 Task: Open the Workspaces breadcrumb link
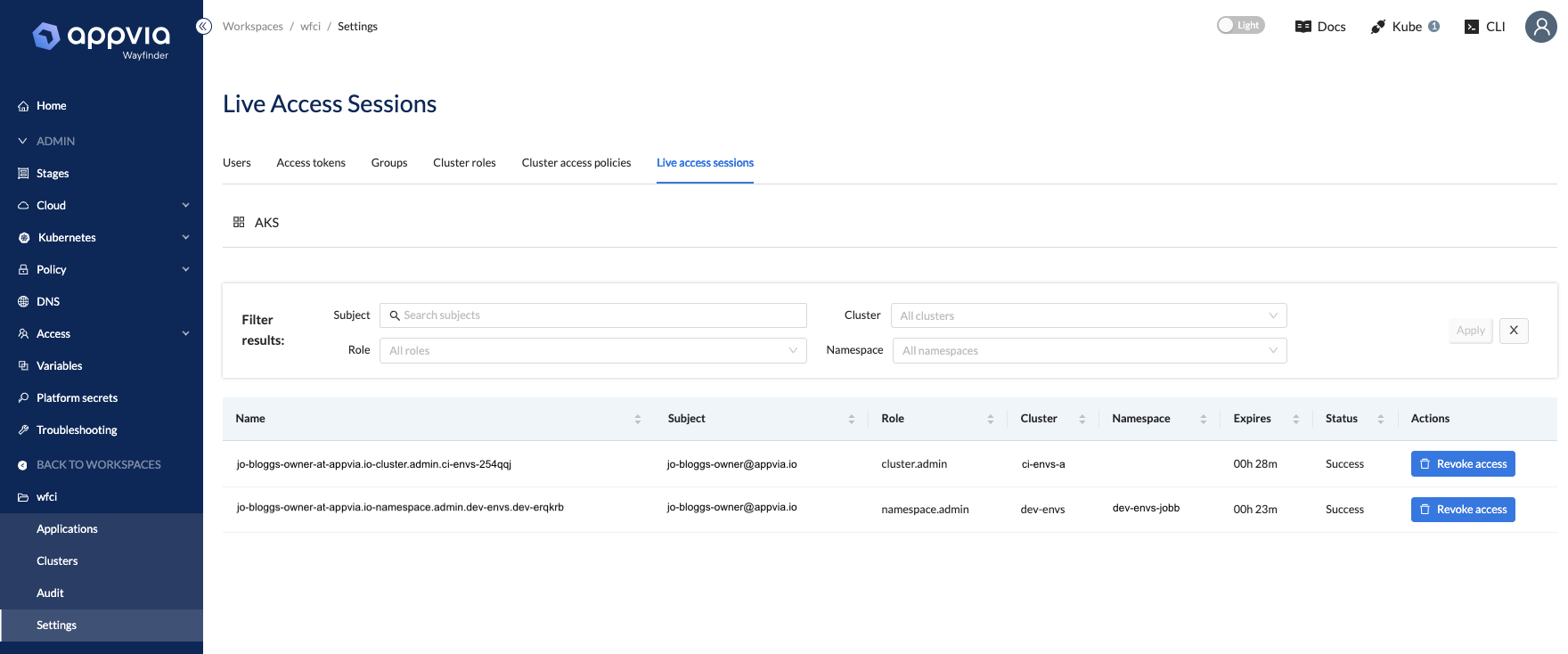[253, 27]
